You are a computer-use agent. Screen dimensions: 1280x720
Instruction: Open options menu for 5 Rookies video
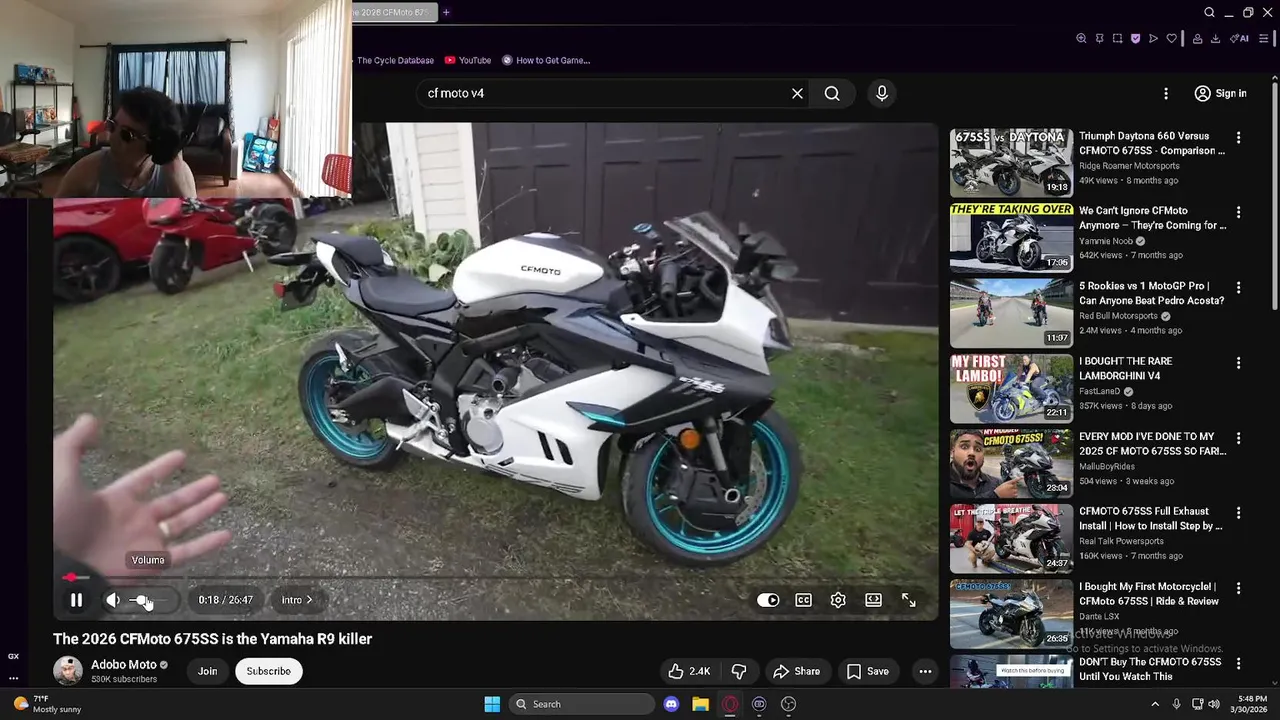coord(1238,288)
